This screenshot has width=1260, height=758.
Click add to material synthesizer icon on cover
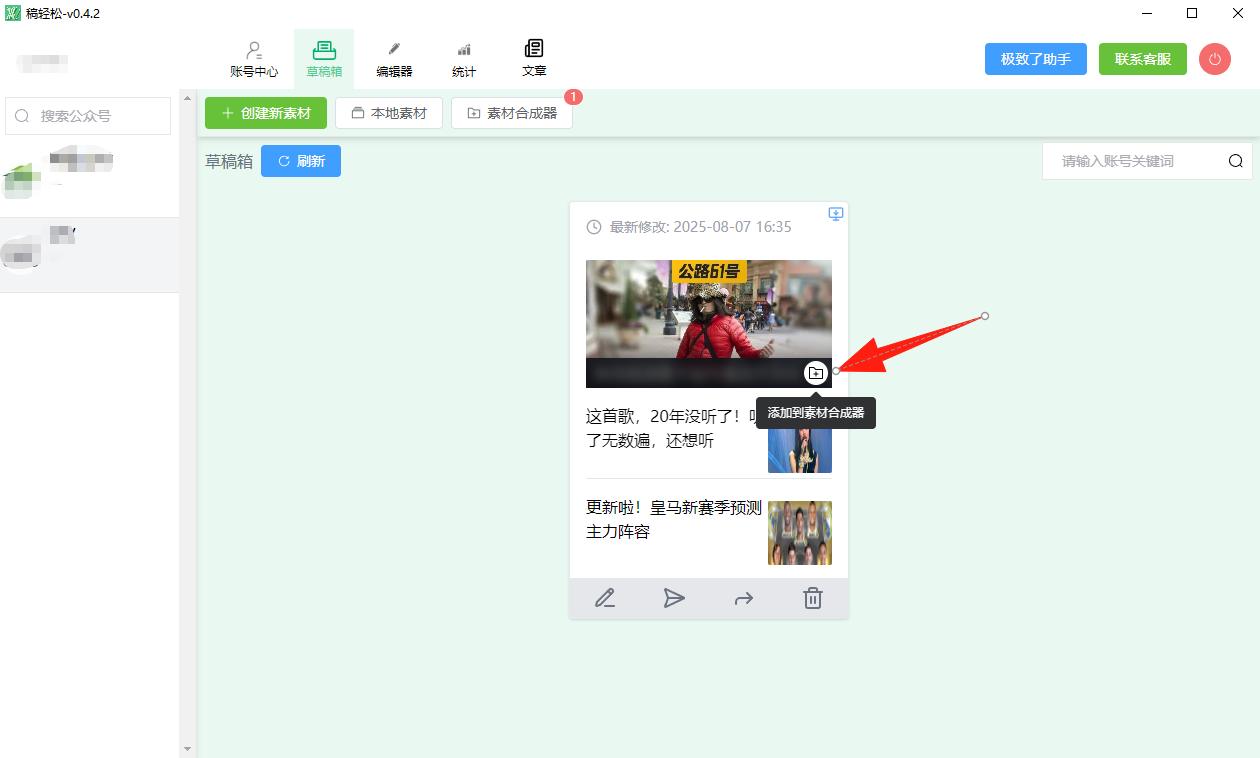815,373
